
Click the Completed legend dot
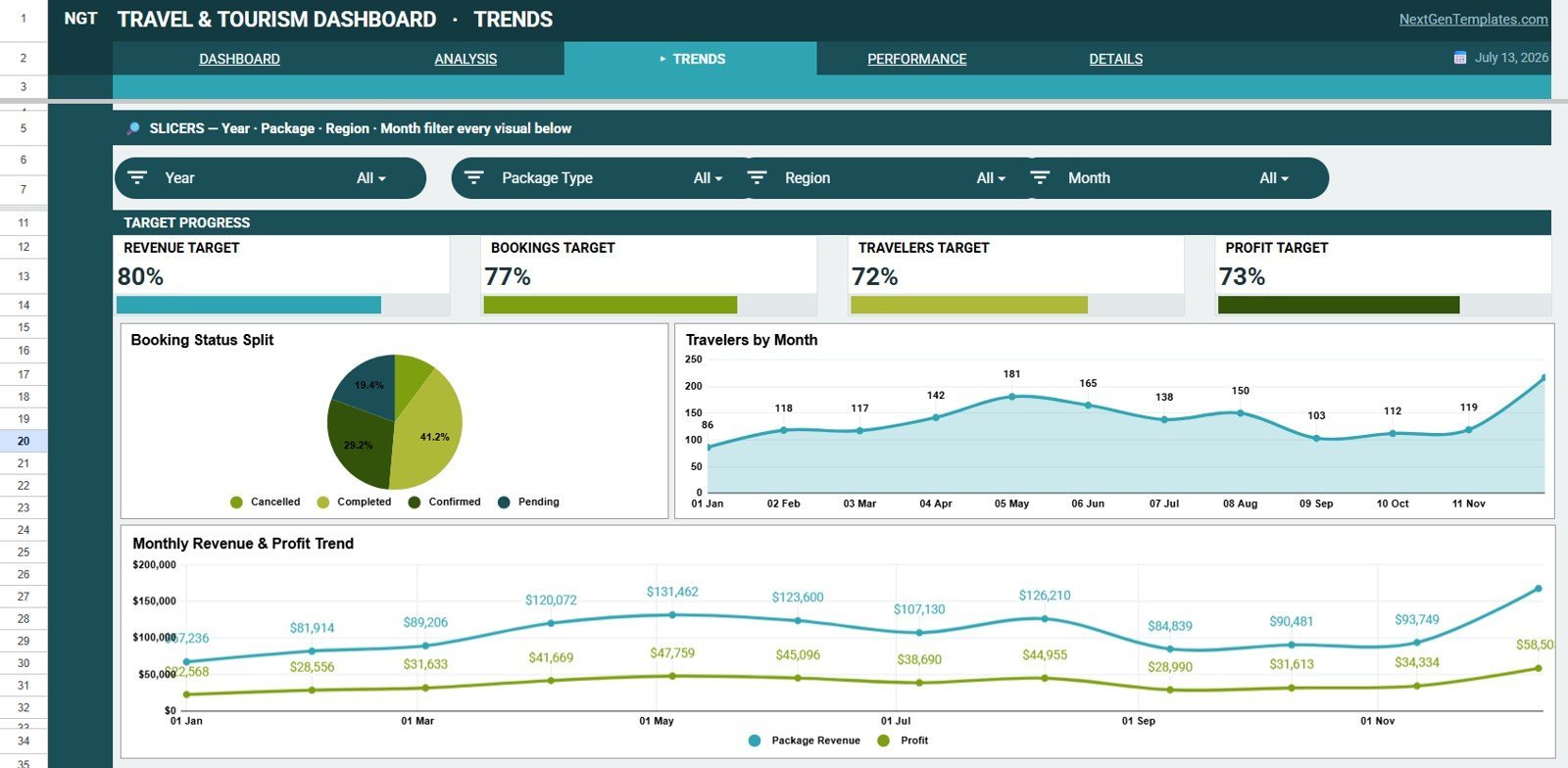coord(323,503)
